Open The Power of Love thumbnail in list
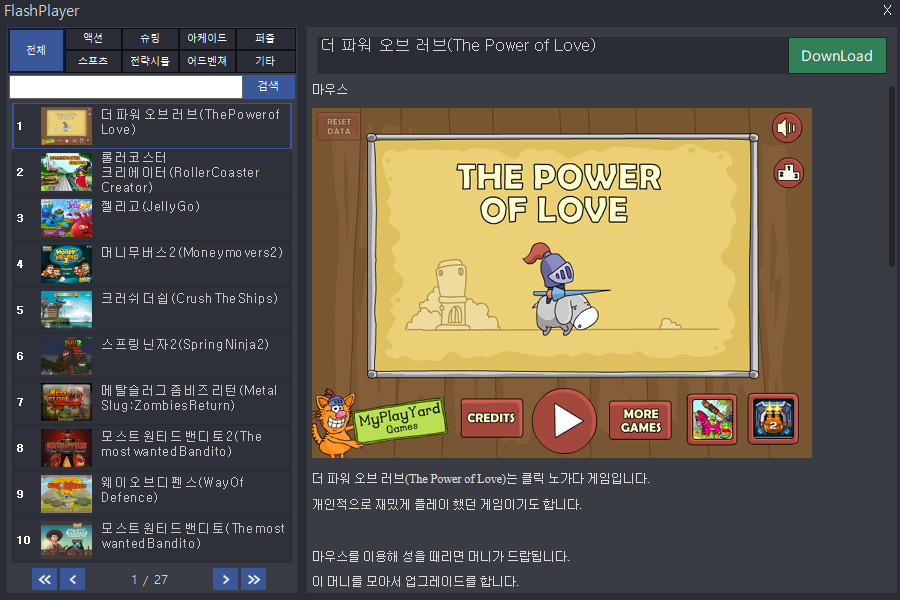 pos(66,126)
